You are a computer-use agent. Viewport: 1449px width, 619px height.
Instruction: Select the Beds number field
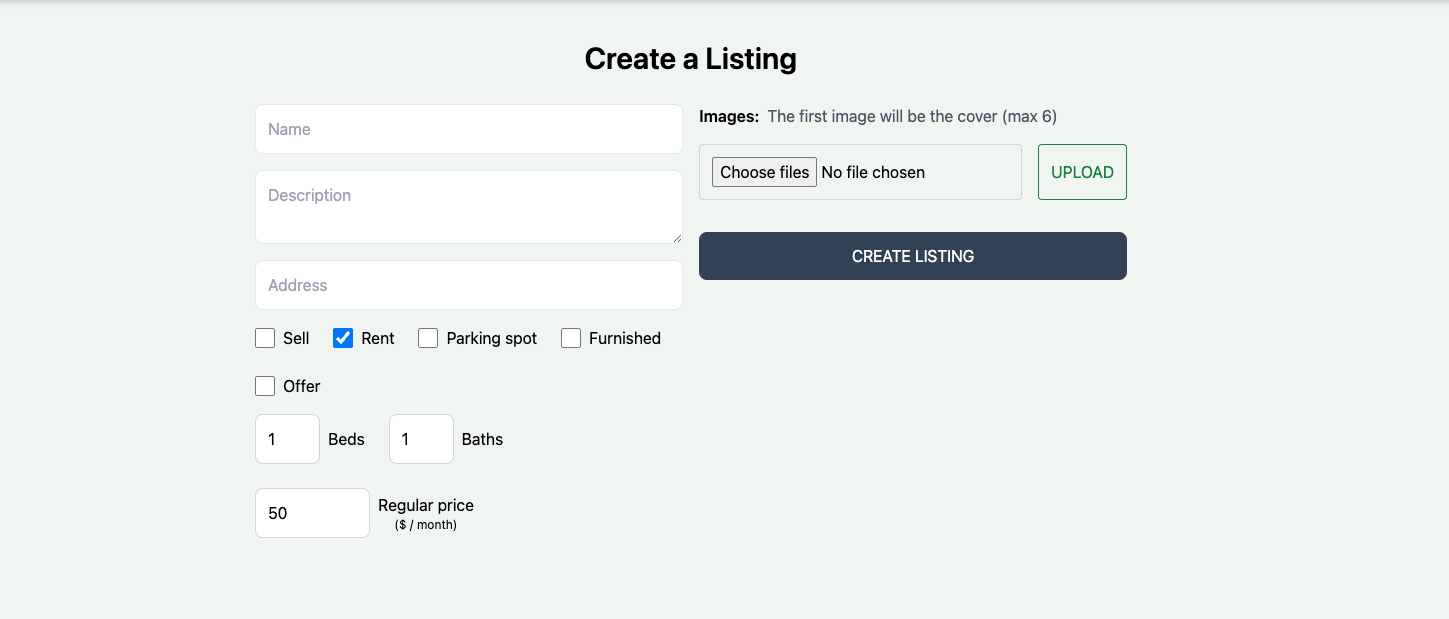click(x=287, y=439)
